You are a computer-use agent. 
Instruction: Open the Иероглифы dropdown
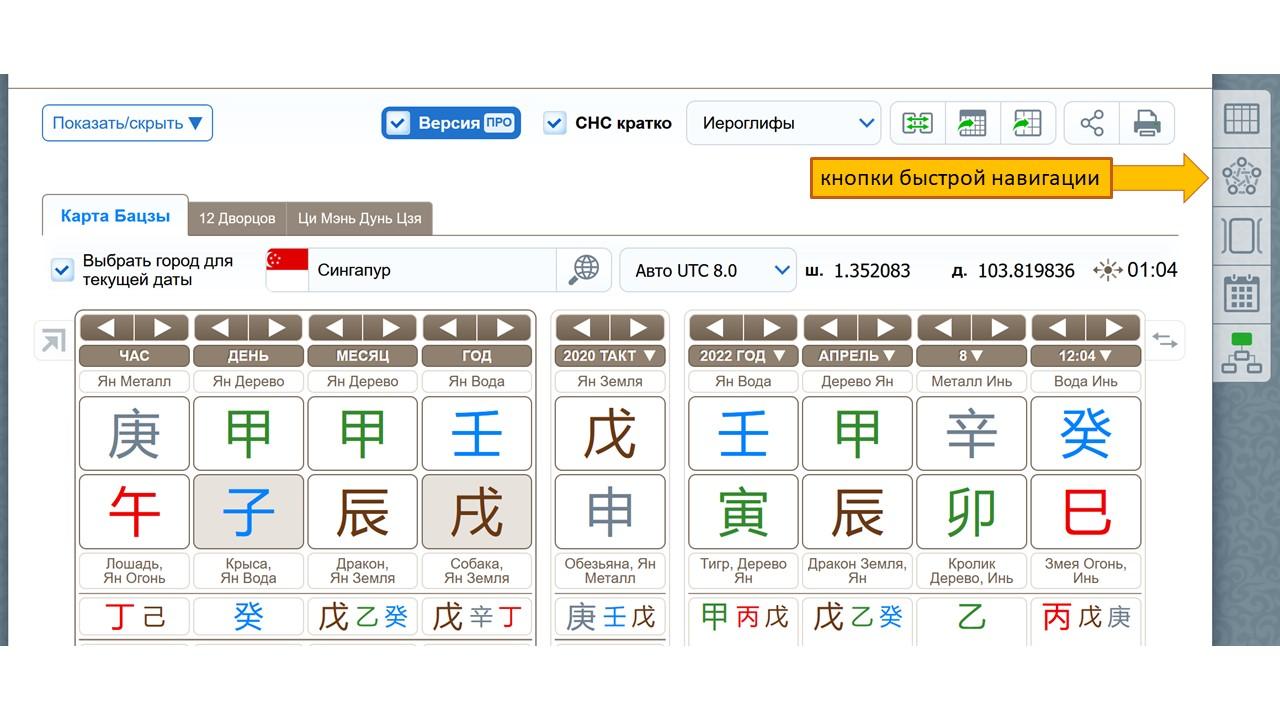(782, 123)
